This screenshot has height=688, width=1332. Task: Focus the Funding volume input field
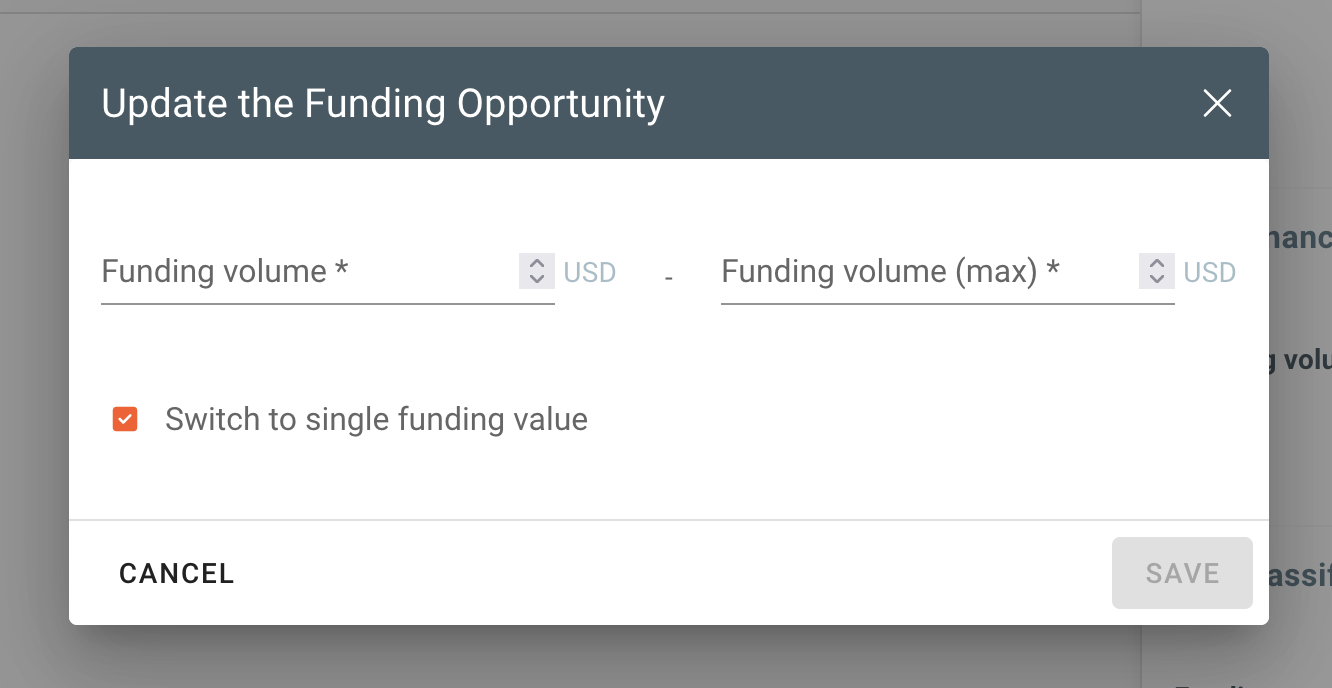[308, 272]
